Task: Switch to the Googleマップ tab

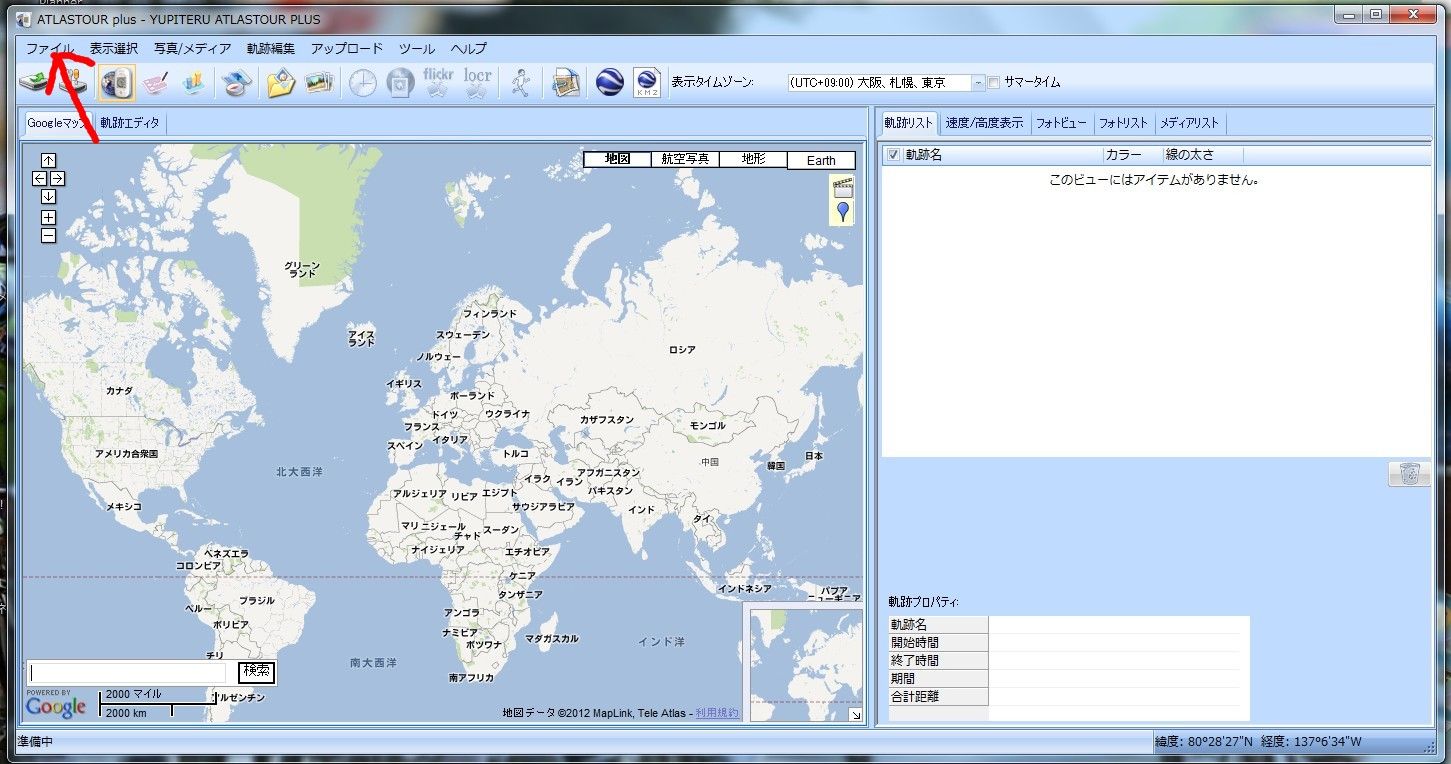Action: (57, 123)
